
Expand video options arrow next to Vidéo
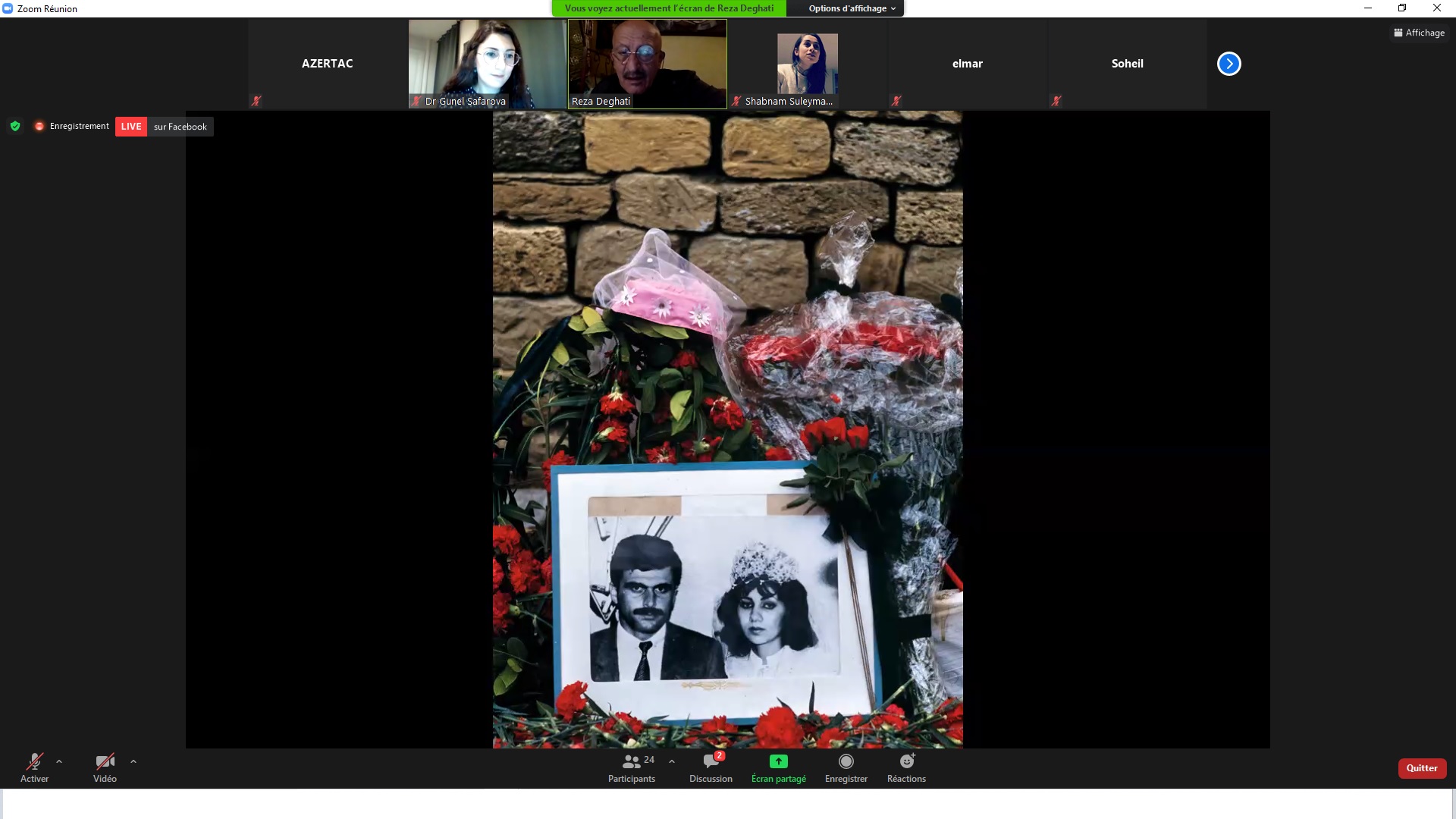(x=133, y=761)
